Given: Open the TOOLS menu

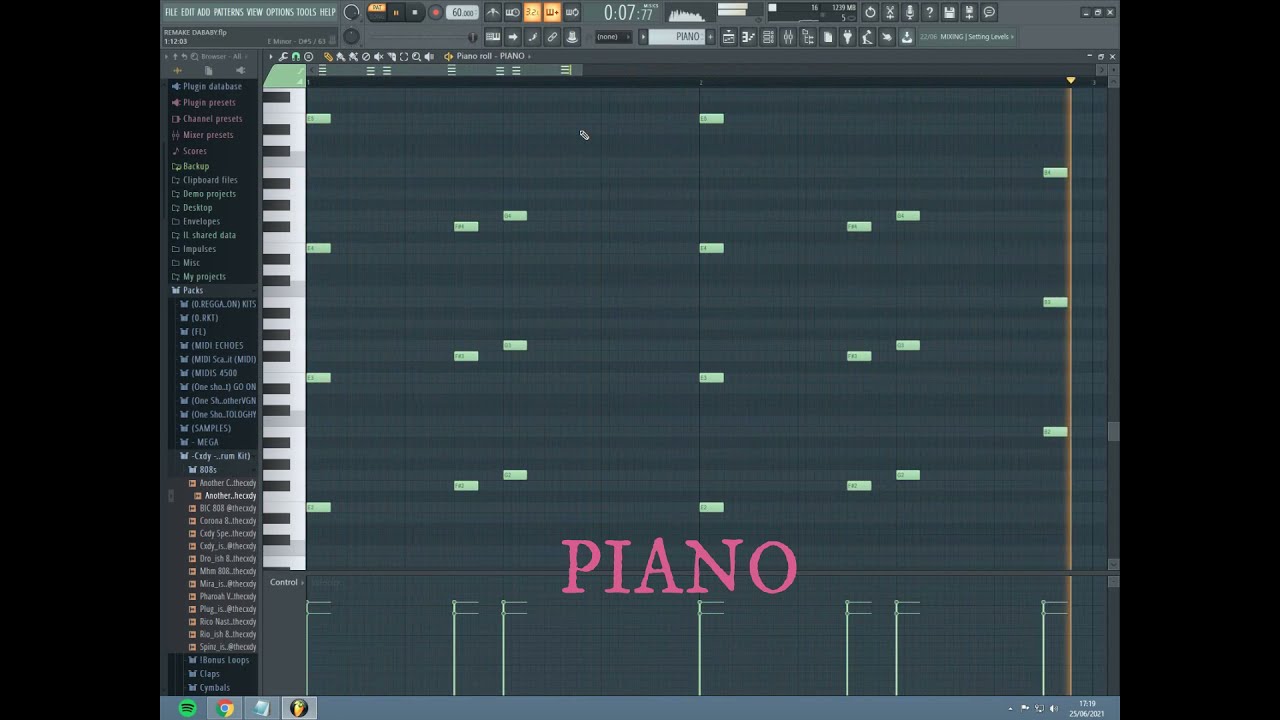Looking at the screenshot, I should [306, 12].
